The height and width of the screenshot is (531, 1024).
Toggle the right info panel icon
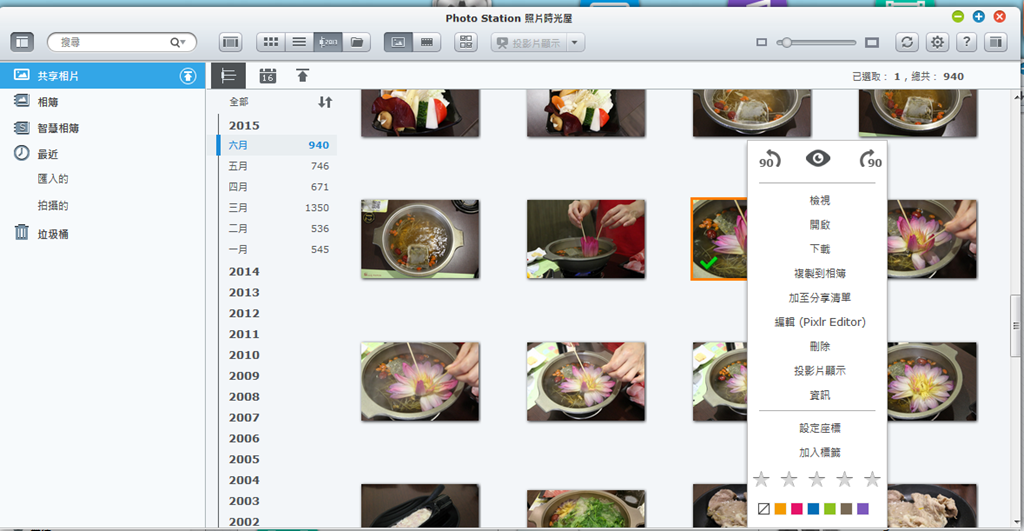[995, 42]
